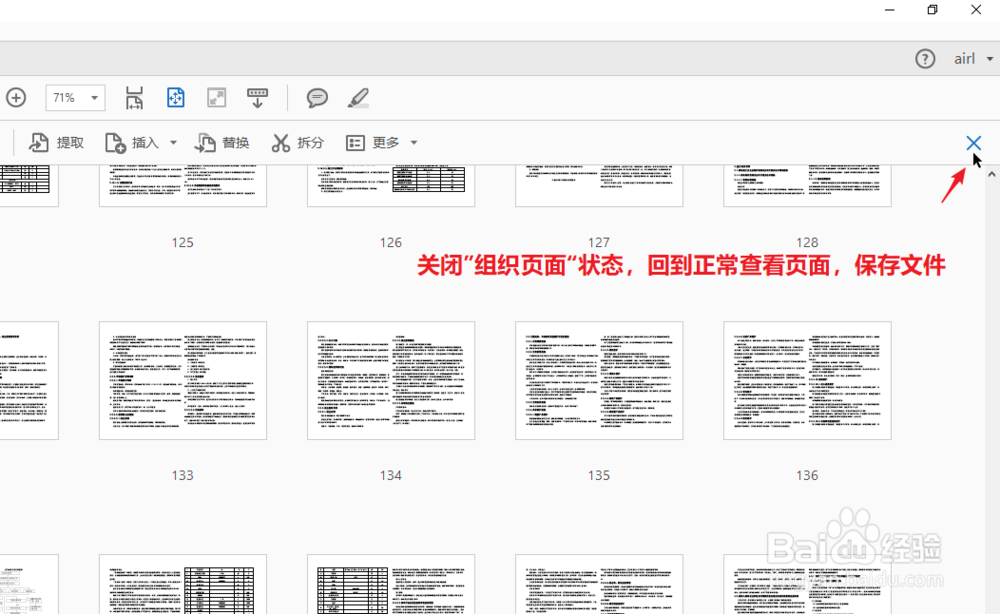The width and height of the screenshot is (1000, 614).
Task: Add a comment with speech bubble icon
Action: [317, 98]
